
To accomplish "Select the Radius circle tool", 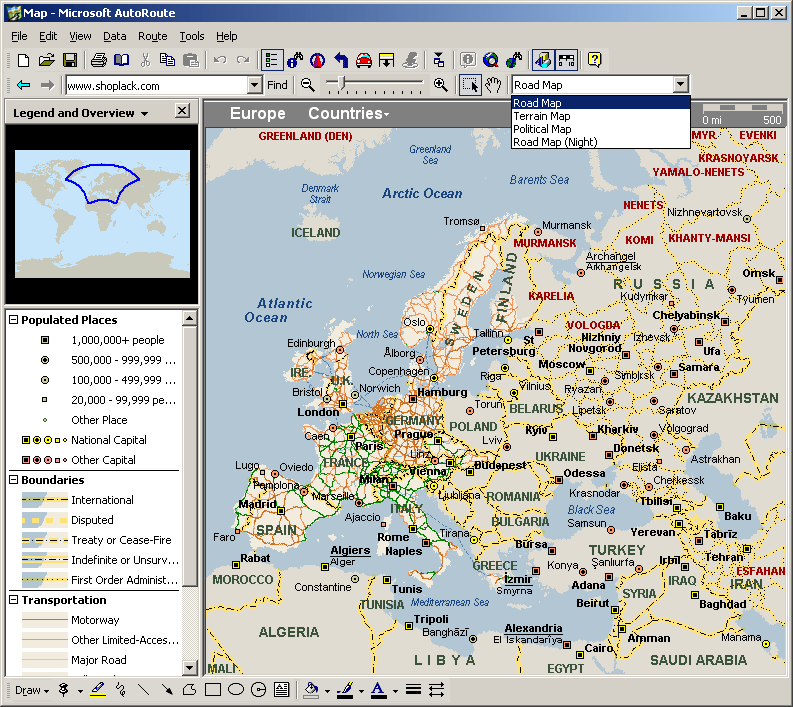I will [258, 690].
